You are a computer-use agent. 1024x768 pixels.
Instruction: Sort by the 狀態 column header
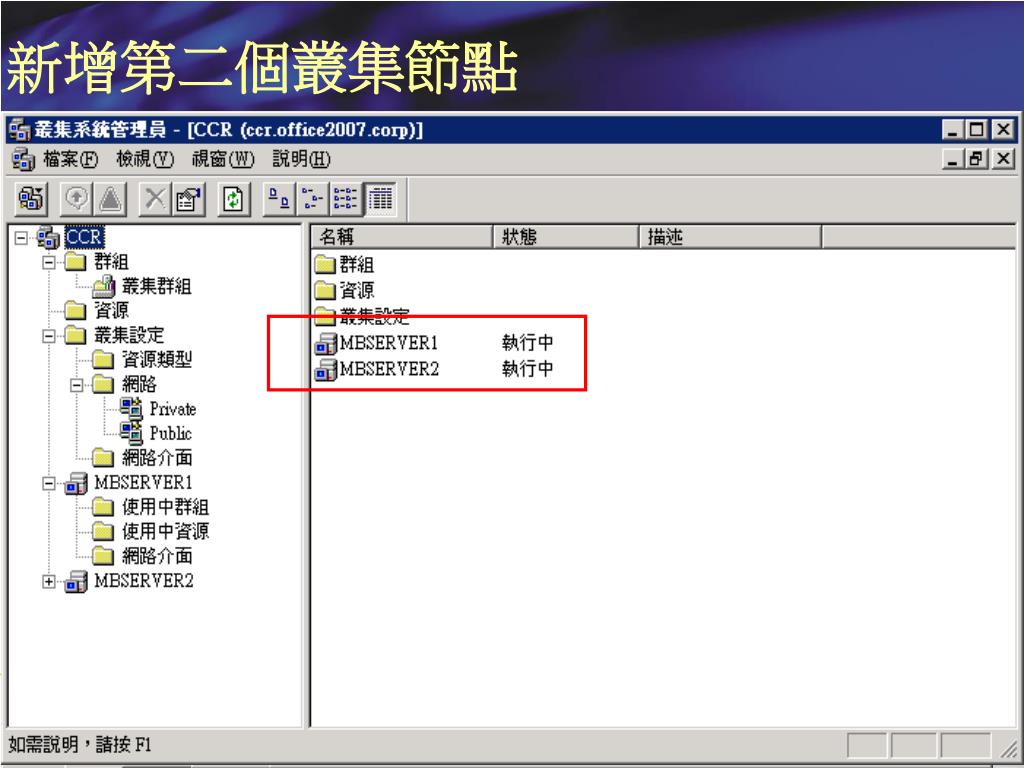point(565,237)
